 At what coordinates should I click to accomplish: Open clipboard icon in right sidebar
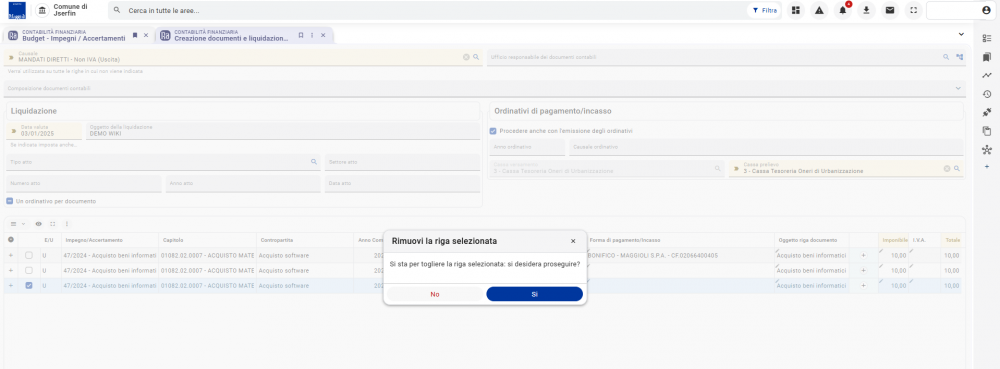(987, 131)
